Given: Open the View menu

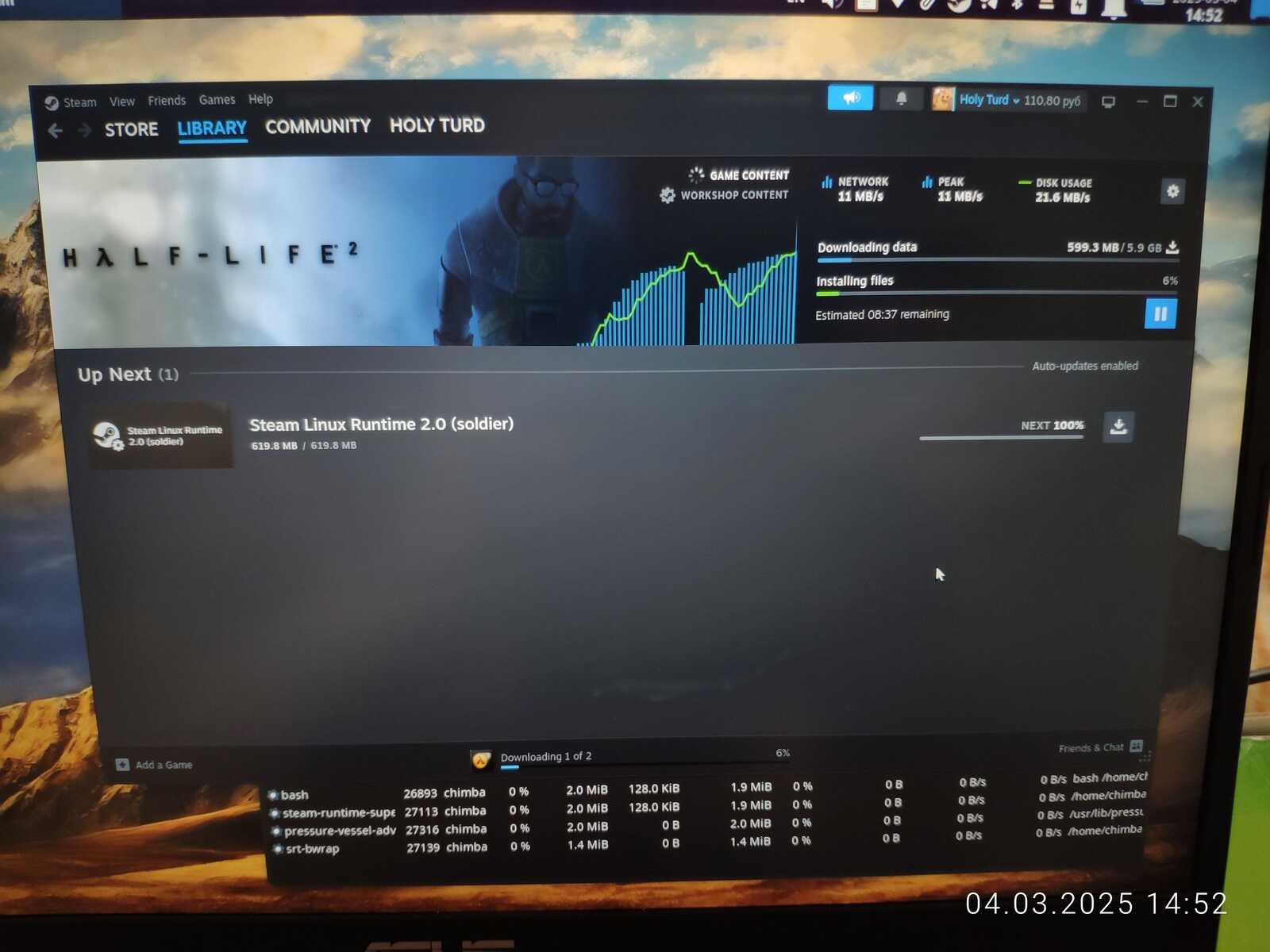Looking at the screenshot, I should pyautogui.click(x=122, y=102).
